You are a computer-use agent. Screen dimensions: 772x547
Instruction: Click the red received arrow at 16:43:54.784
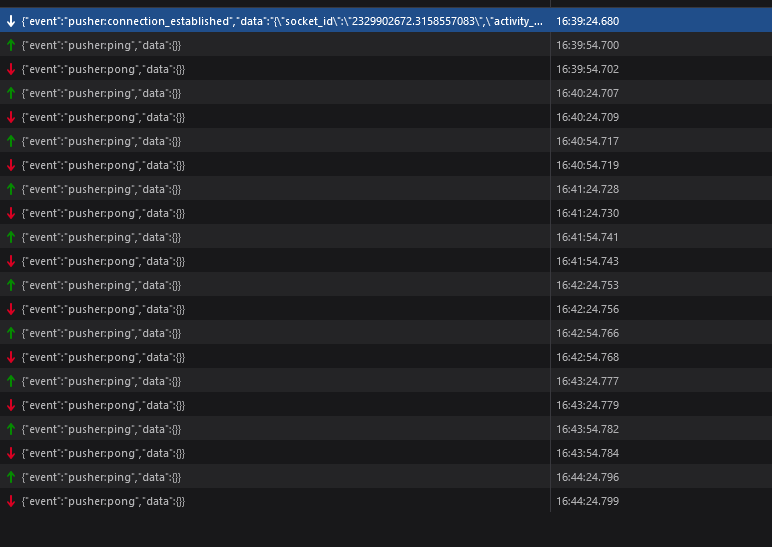pyautogui.click(x=11, y=453)
